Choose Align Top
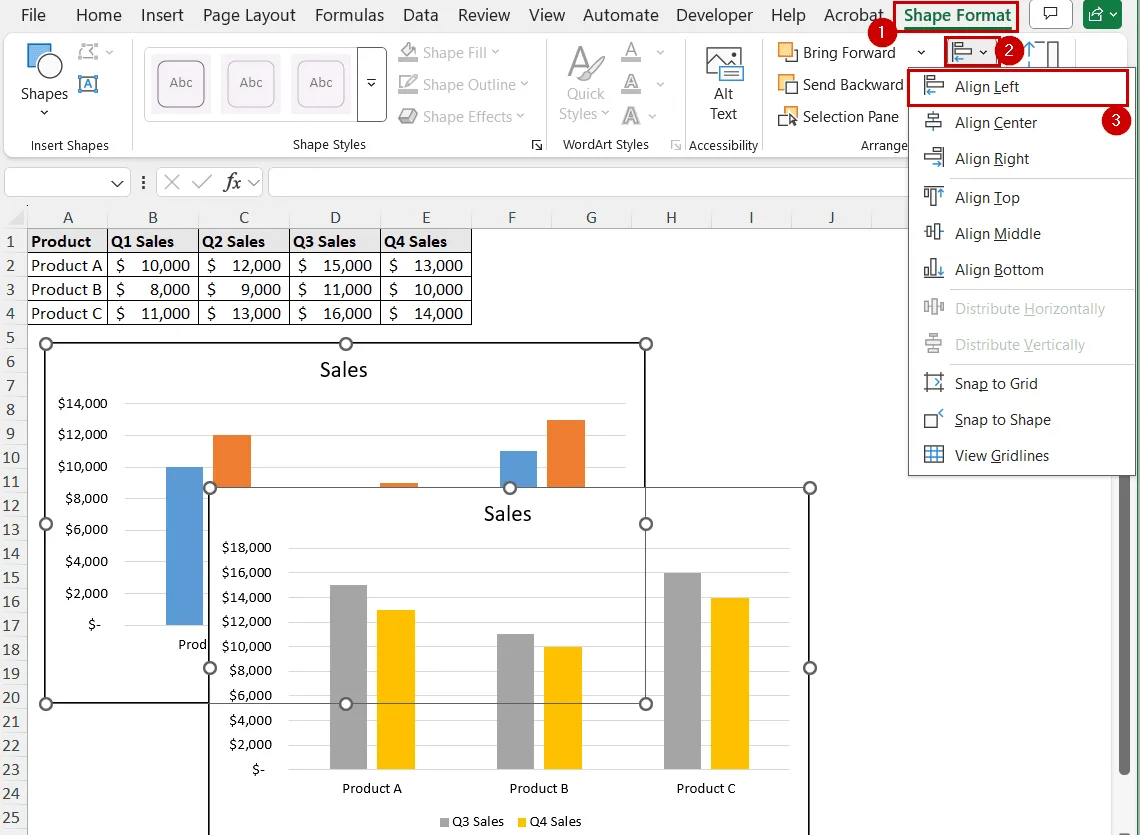The height and width of the screenshot is (835, 1140). pyautogui.click(x=1021, y=198)
